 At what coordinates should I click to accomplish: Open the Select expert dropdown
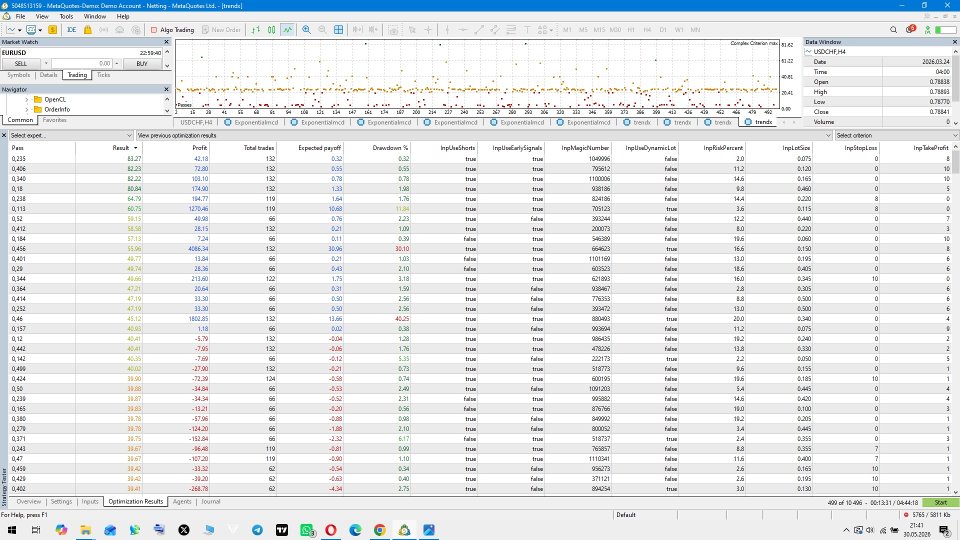coord(71,135)
